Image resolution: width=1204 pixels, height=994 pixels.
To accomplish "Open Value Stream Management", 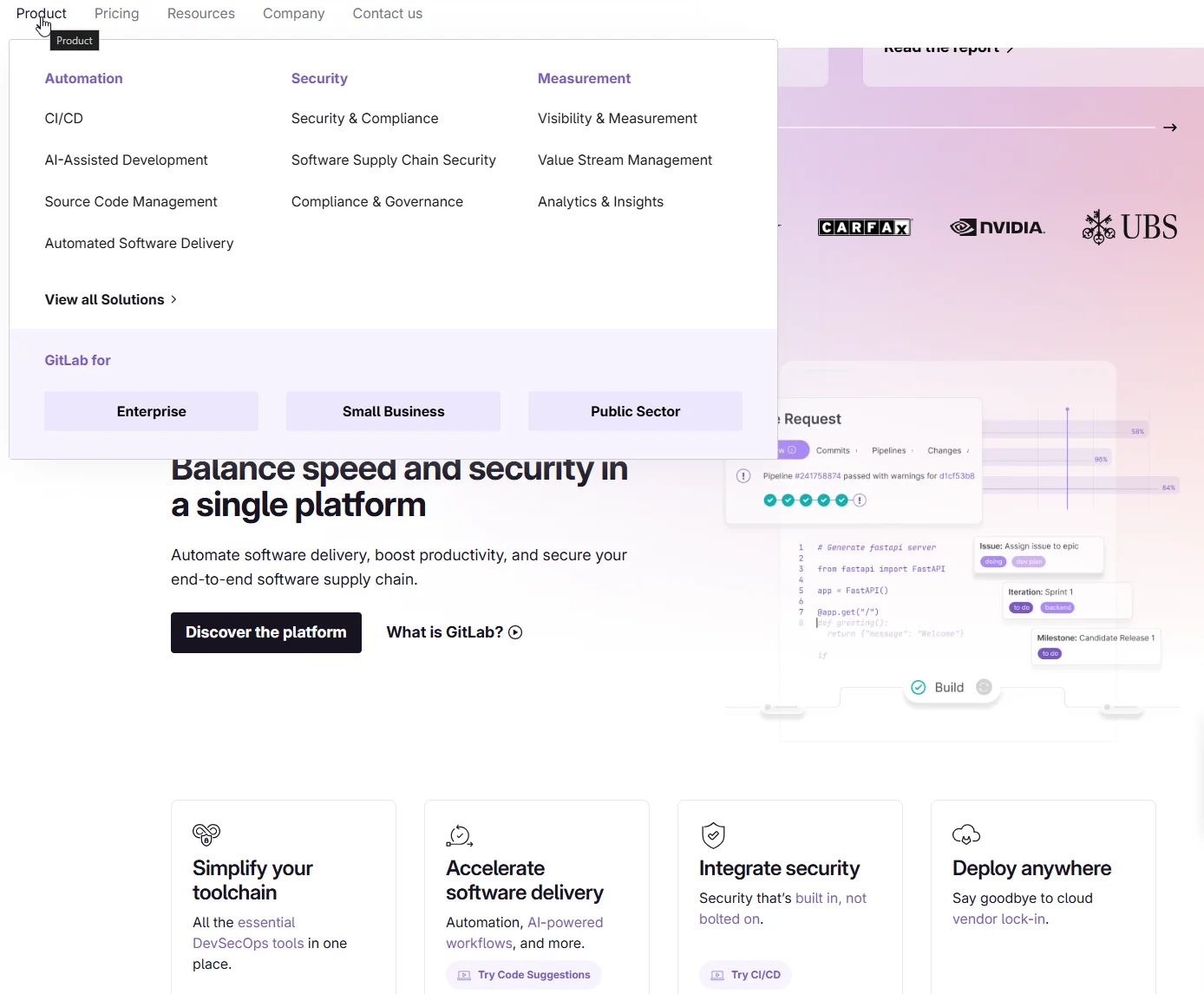I will [x=625, y=160].
